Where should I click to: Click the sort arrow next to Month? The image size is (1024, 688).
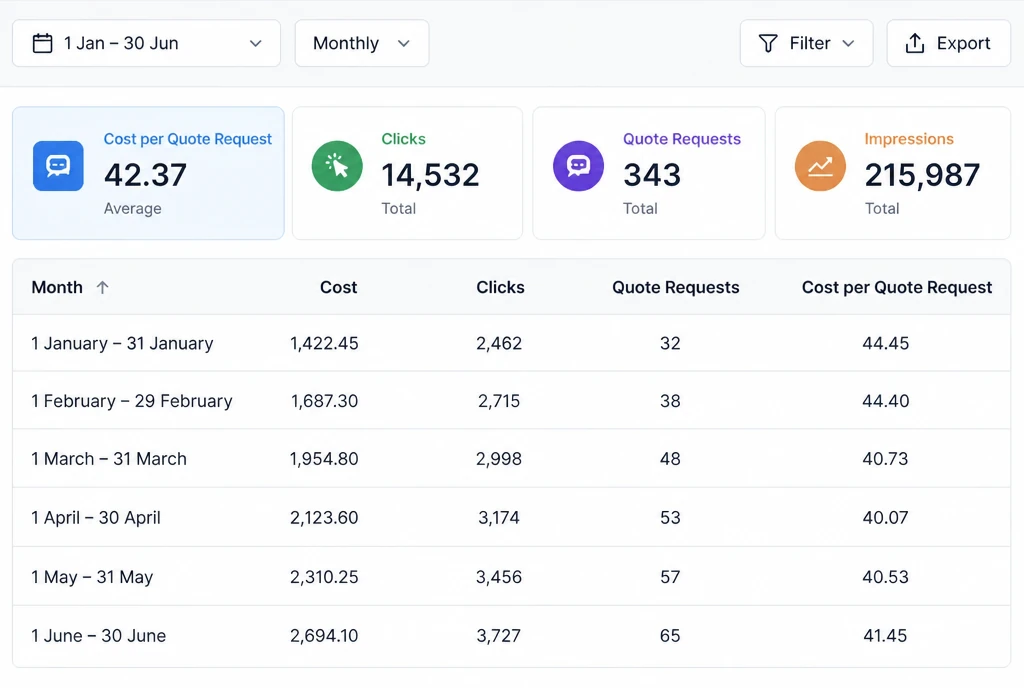(103, 287)
